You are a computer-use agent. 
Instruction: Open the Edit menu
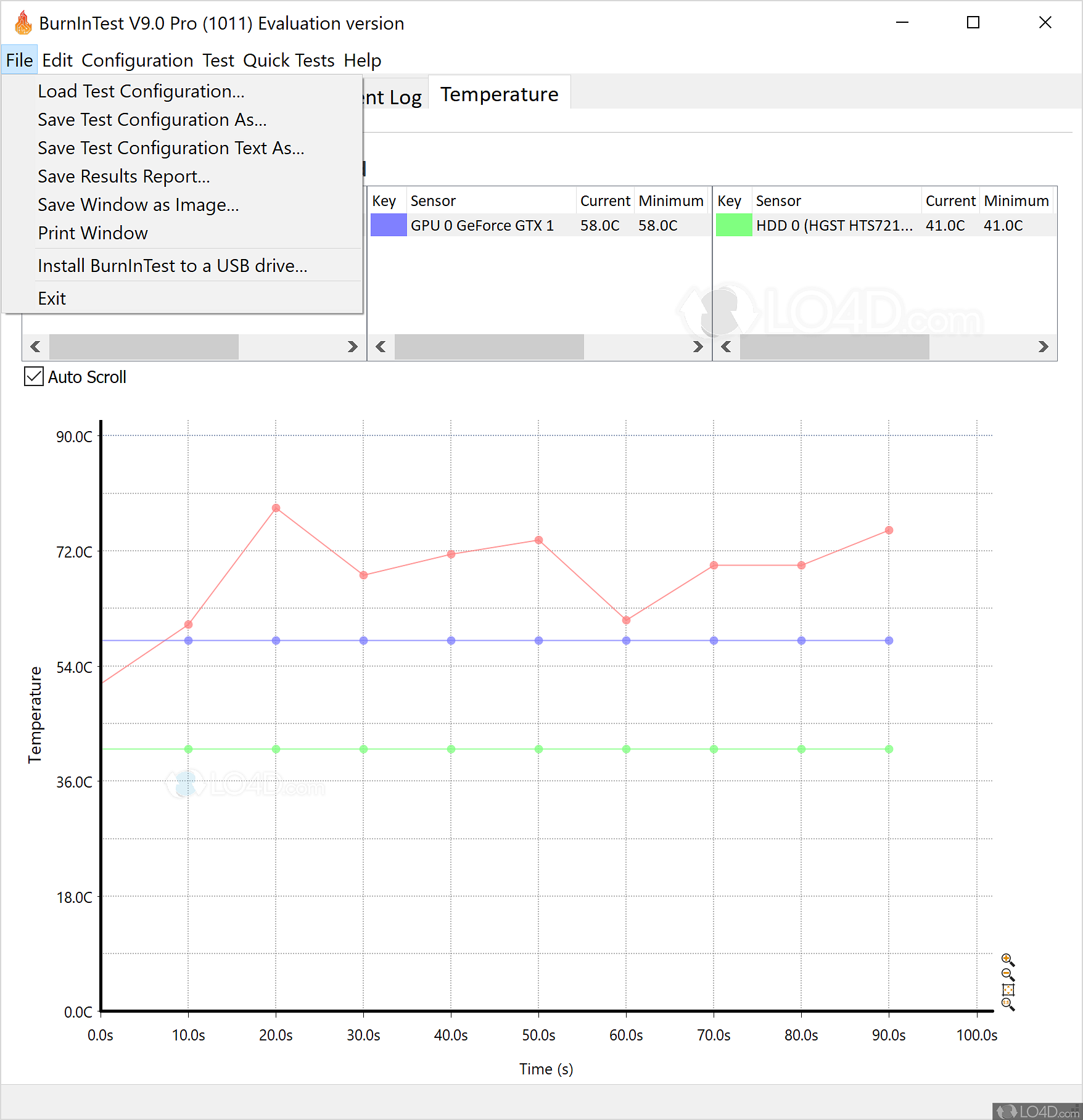coord(57,60)
